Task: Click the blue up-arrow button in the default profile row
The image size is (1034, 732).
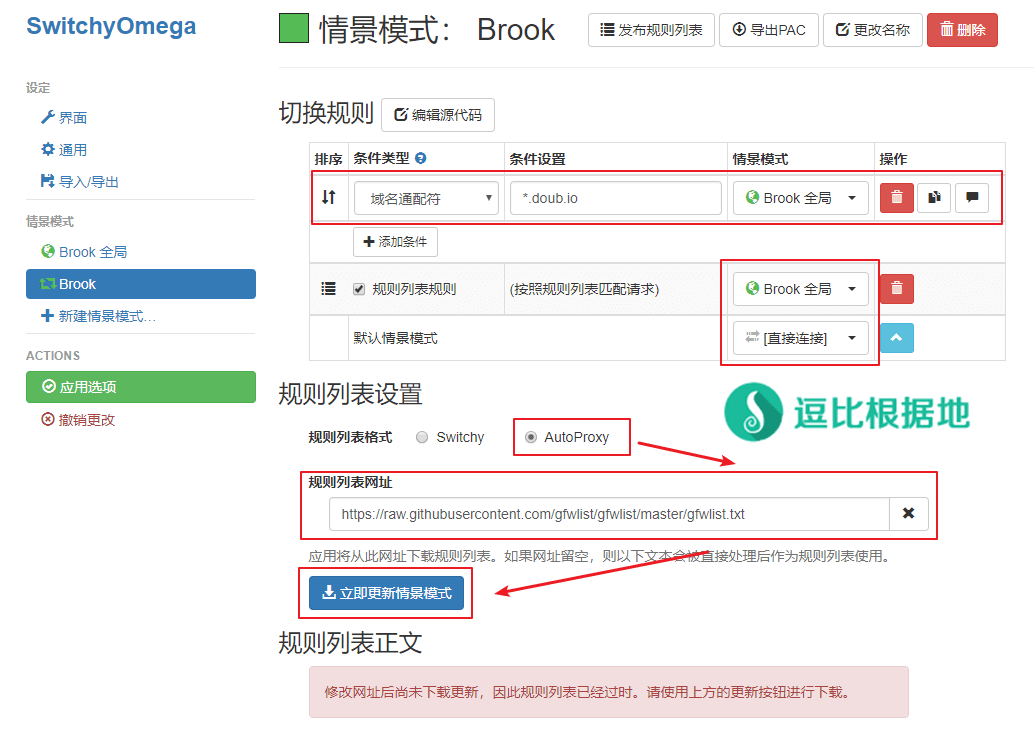Action: (896, 338)
